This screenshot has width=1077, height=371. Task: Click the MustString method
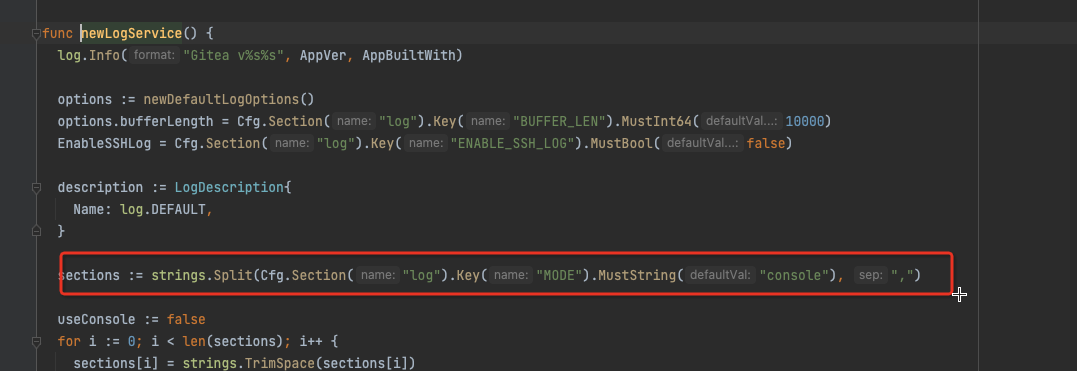(637, 276)
